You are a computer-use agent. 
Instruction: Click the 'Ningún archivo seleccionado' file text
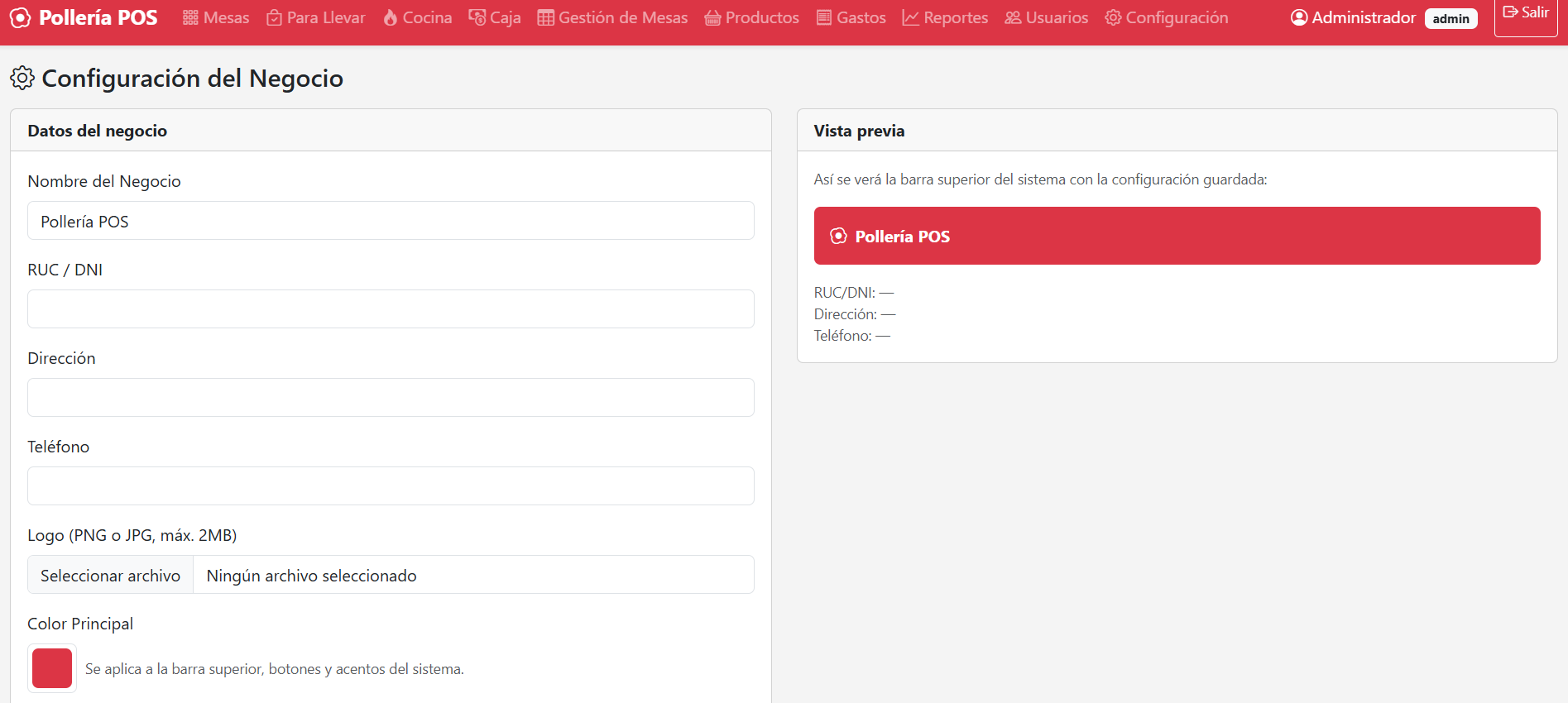[x=312, y=576]
